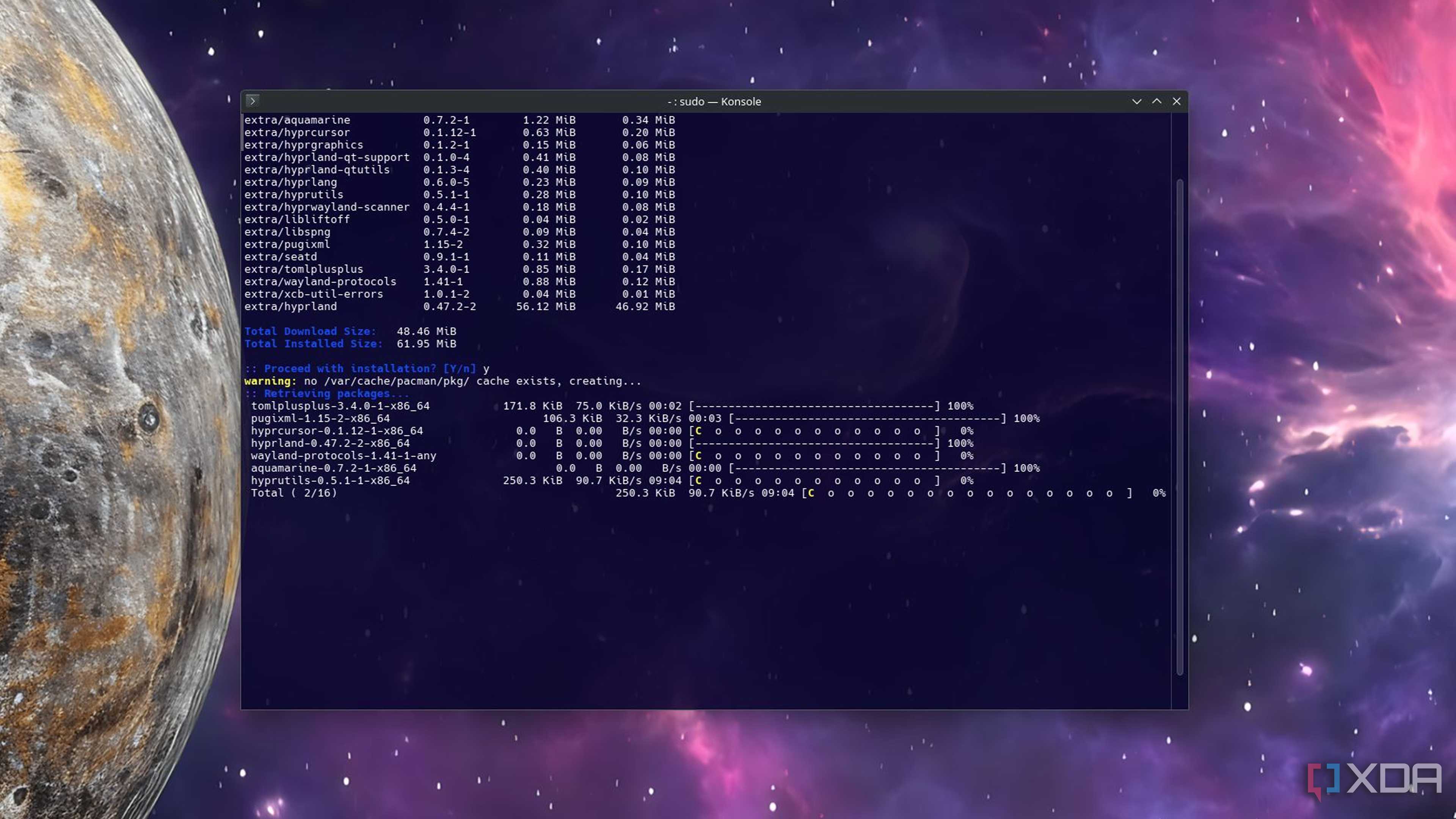Click the 'Total Installed Size:' label
The image size is (1456, 819).
click(314, 344)
